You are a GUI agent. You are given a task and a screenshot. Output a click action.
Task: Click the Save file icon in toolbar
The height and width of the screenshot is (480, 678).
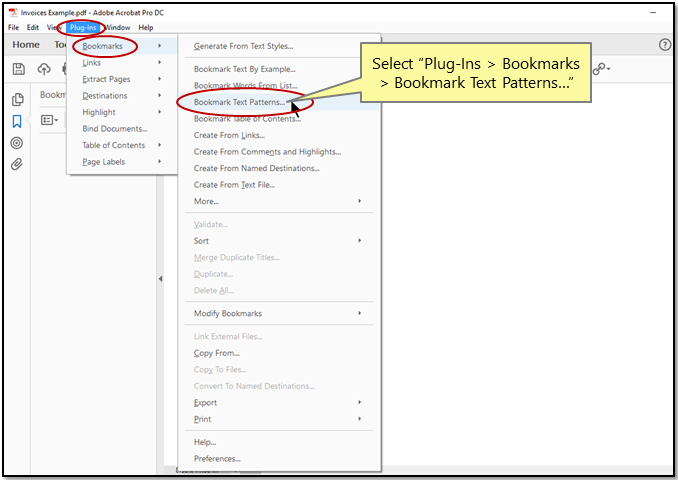[19, 69]
